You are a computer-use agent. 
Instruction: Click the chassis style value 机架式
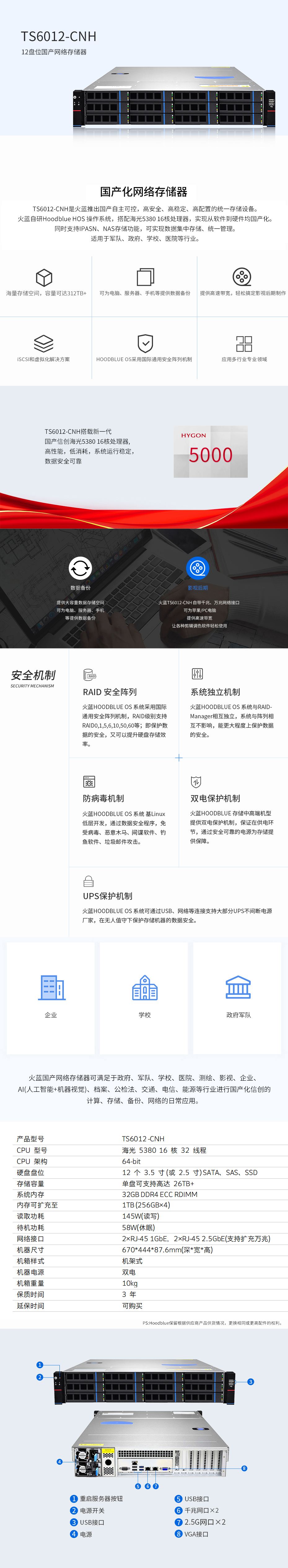click(133, 1261)
